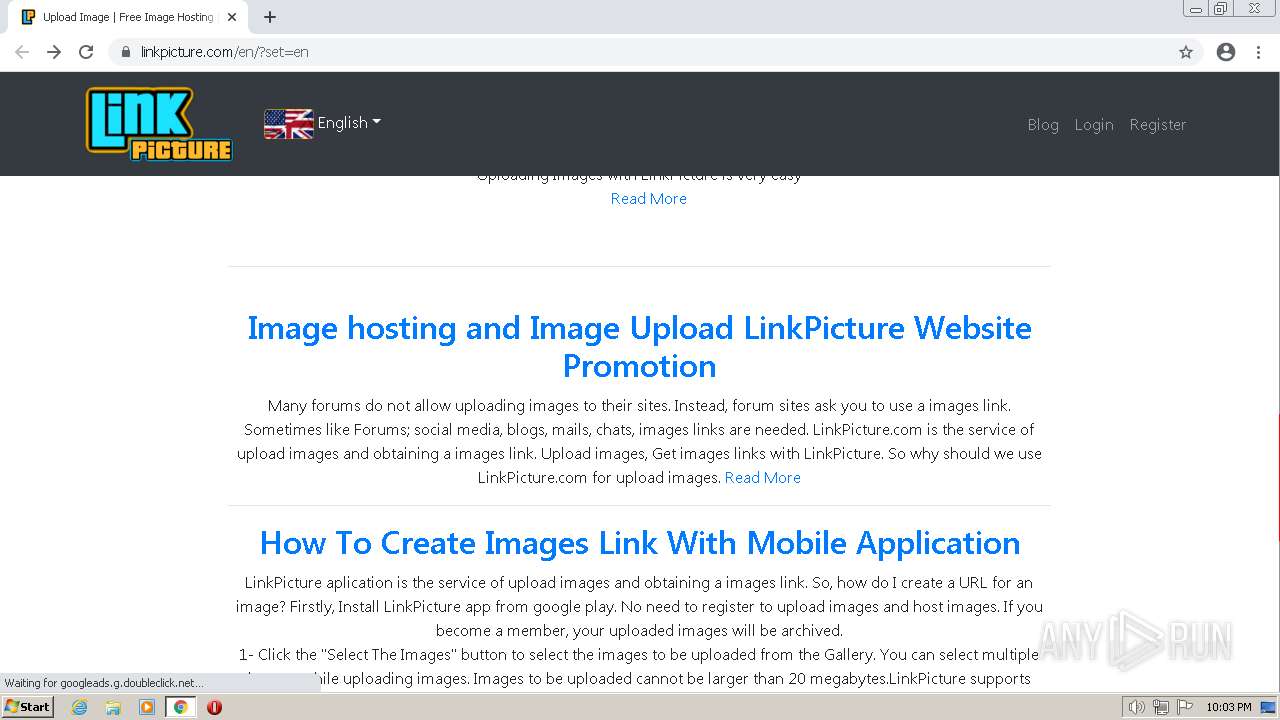Open the English language dropdown
The height and width of the screenshot is (720, 1280).
coord(349,123)
